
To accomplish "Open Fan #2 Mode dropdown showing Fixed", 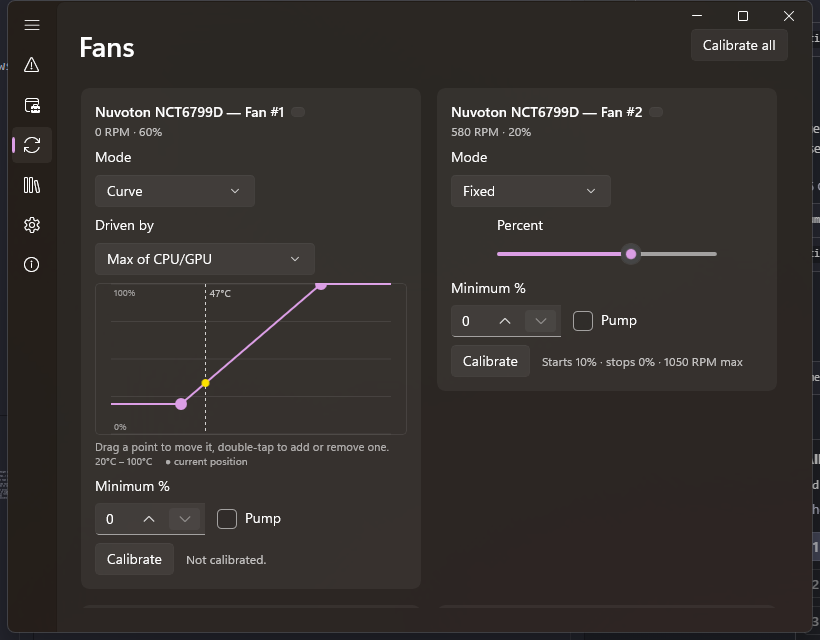I will 531,191.
